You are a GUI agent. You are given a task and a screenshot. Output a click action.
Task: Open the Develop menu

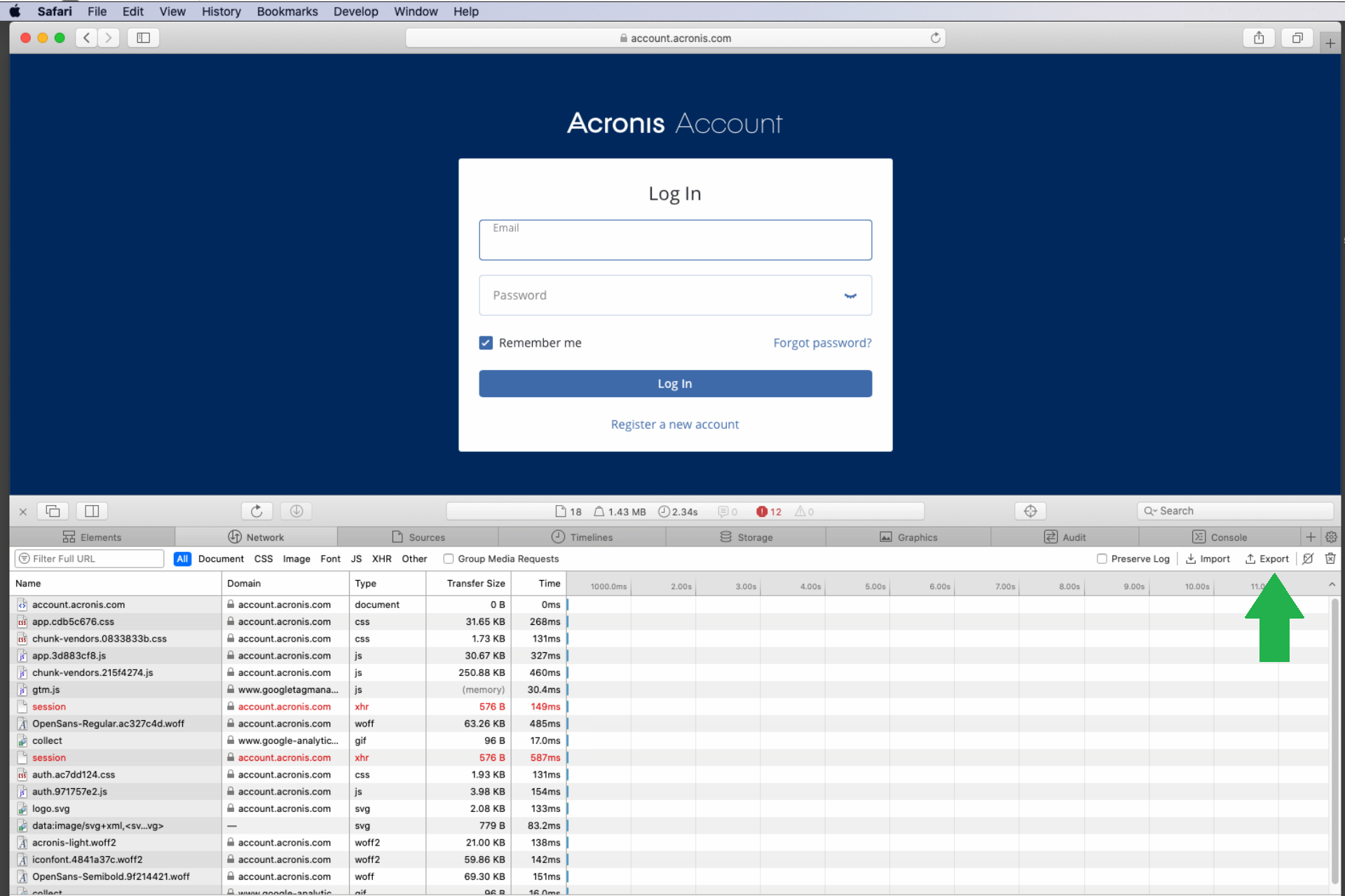(x=355, y=11)
